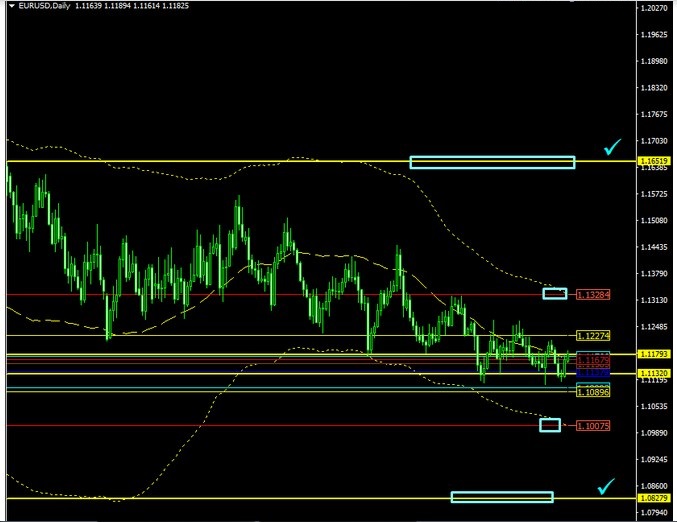Select the red 1.11679 level label
This screenshot has width=677, height=522.
pyautogui.click(x=593, y=360)
